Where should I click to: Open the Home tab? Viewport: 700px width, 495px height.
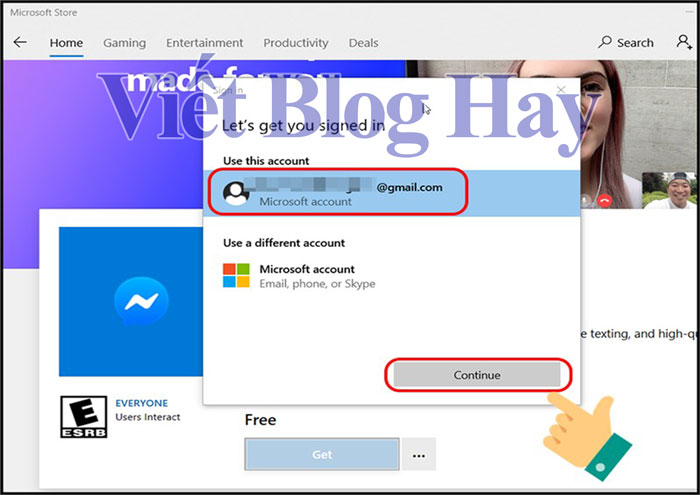click(66, 43)
